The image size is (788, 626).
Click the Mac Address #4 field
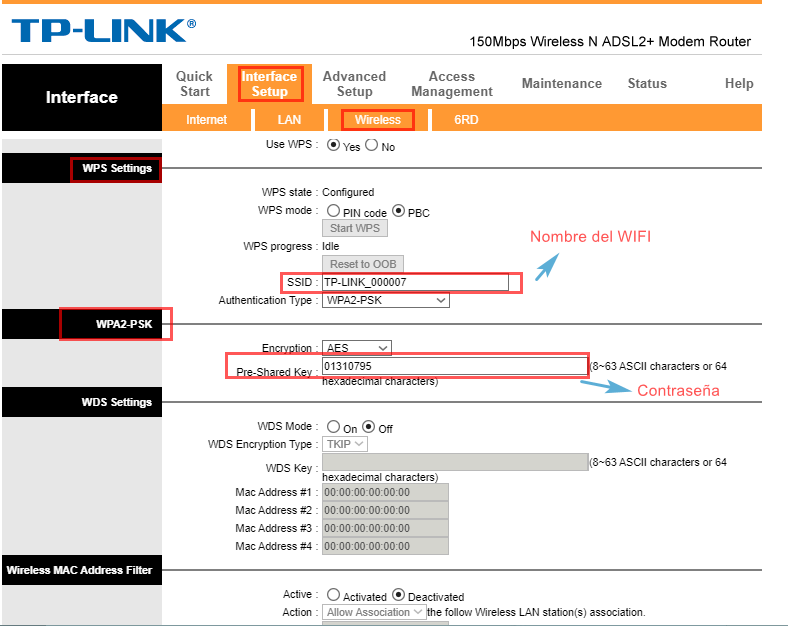click(385, 546)
